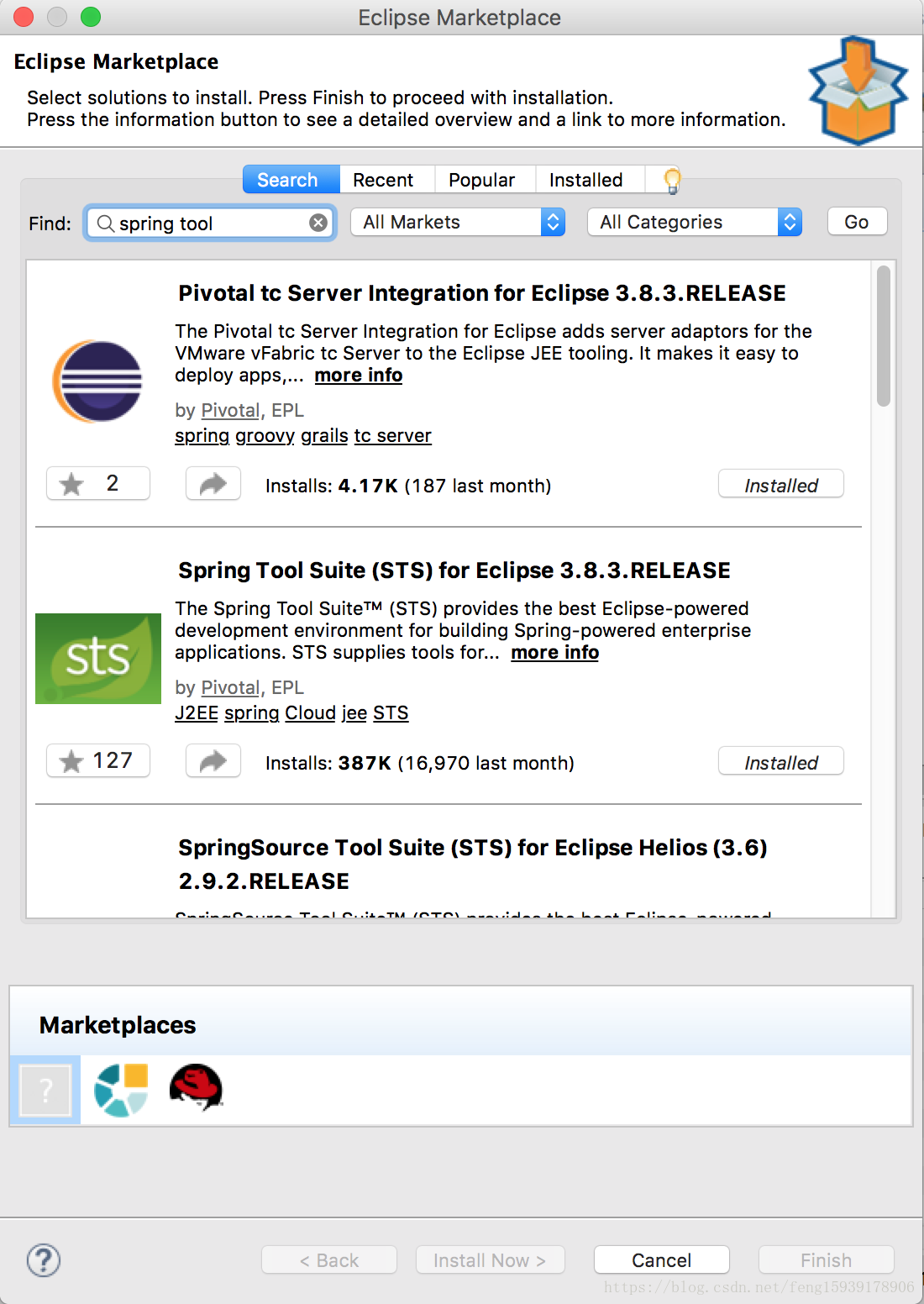The height and width of the screenshot is (1304, 924).
Task: Favorite Pivotal tc Server with 2 stars
Action: [x=98, y=483]
